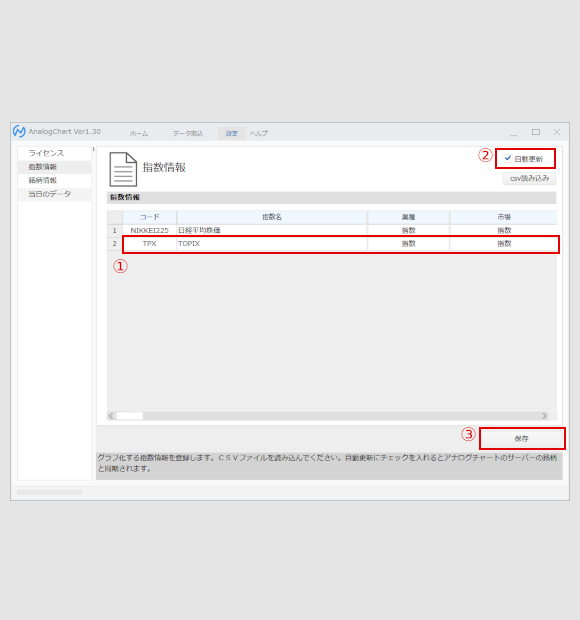Click the コード column header
The width and height of the screenshot is (580, 620).
point(149,217)
